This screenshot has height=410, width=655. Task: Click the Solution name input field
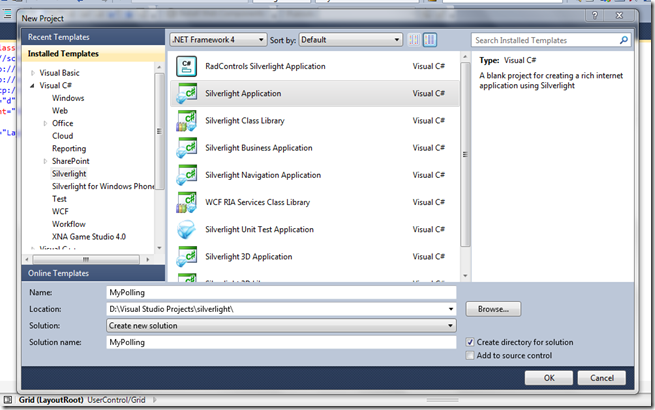tap(281, 342)
